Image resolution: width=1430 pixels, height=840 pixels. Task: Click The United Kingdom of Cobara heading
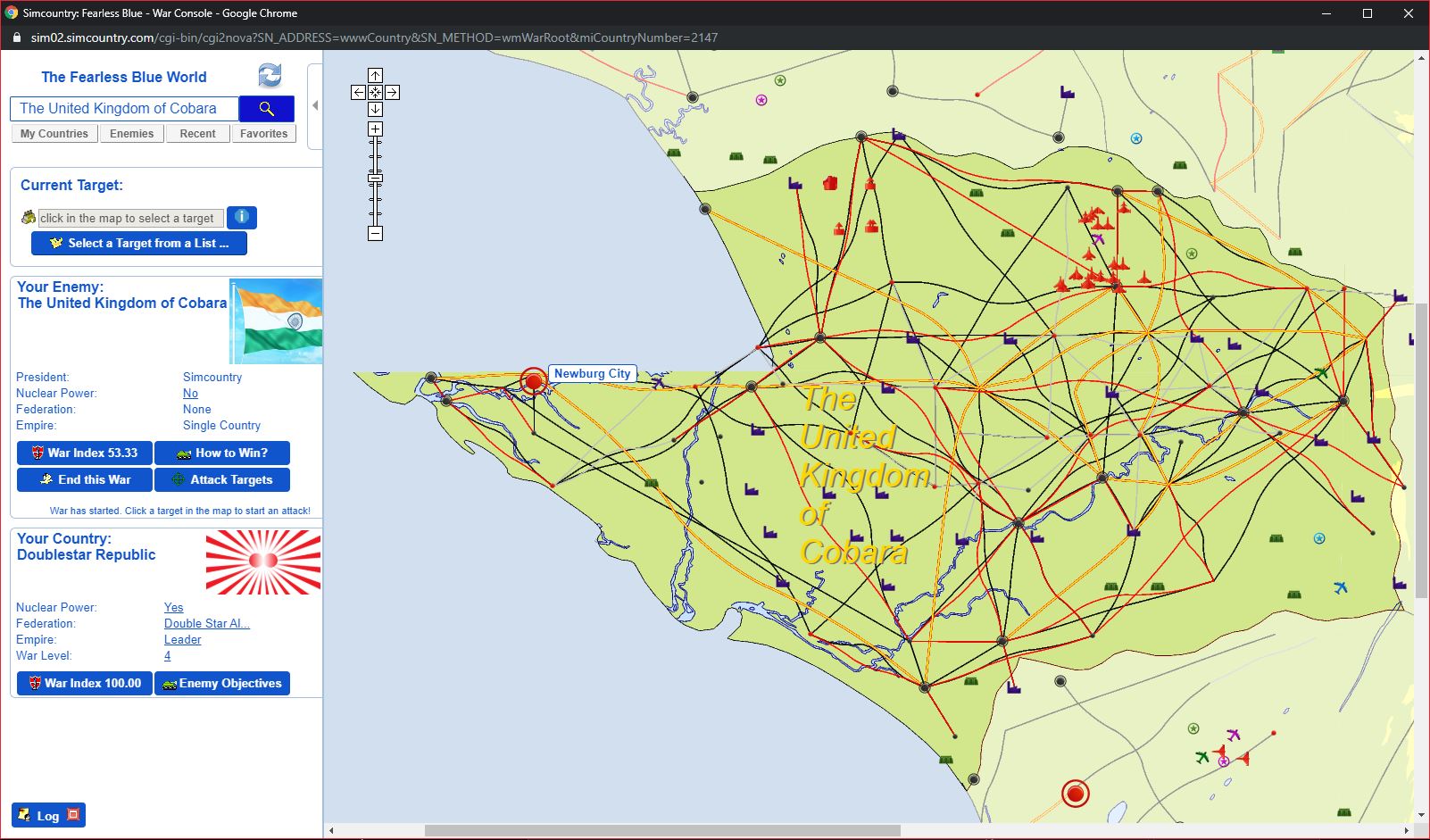point(122,304)
